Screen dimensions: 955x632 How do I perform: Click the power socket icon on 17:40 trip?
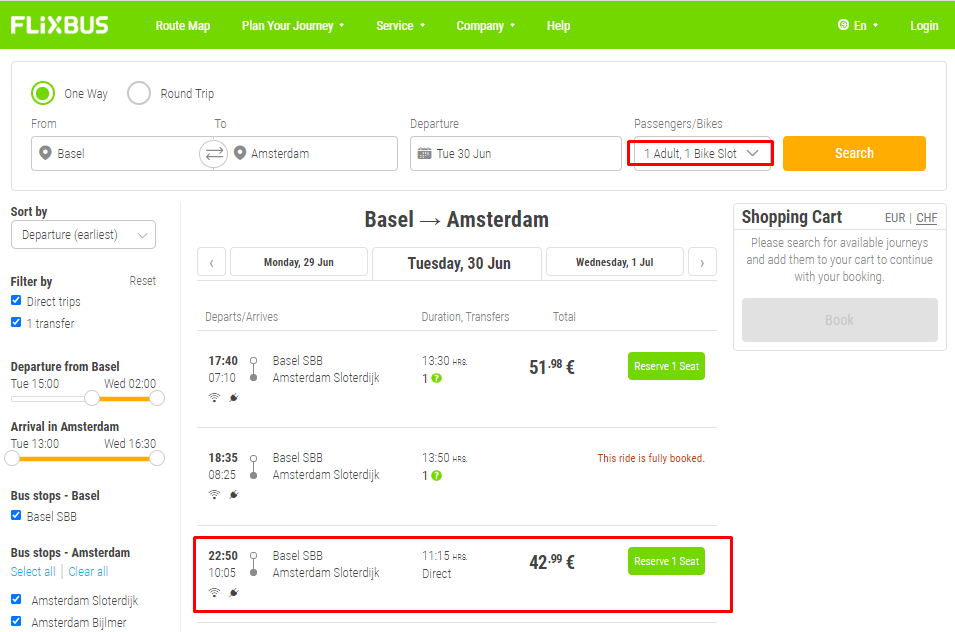click(x=234, y=397)
